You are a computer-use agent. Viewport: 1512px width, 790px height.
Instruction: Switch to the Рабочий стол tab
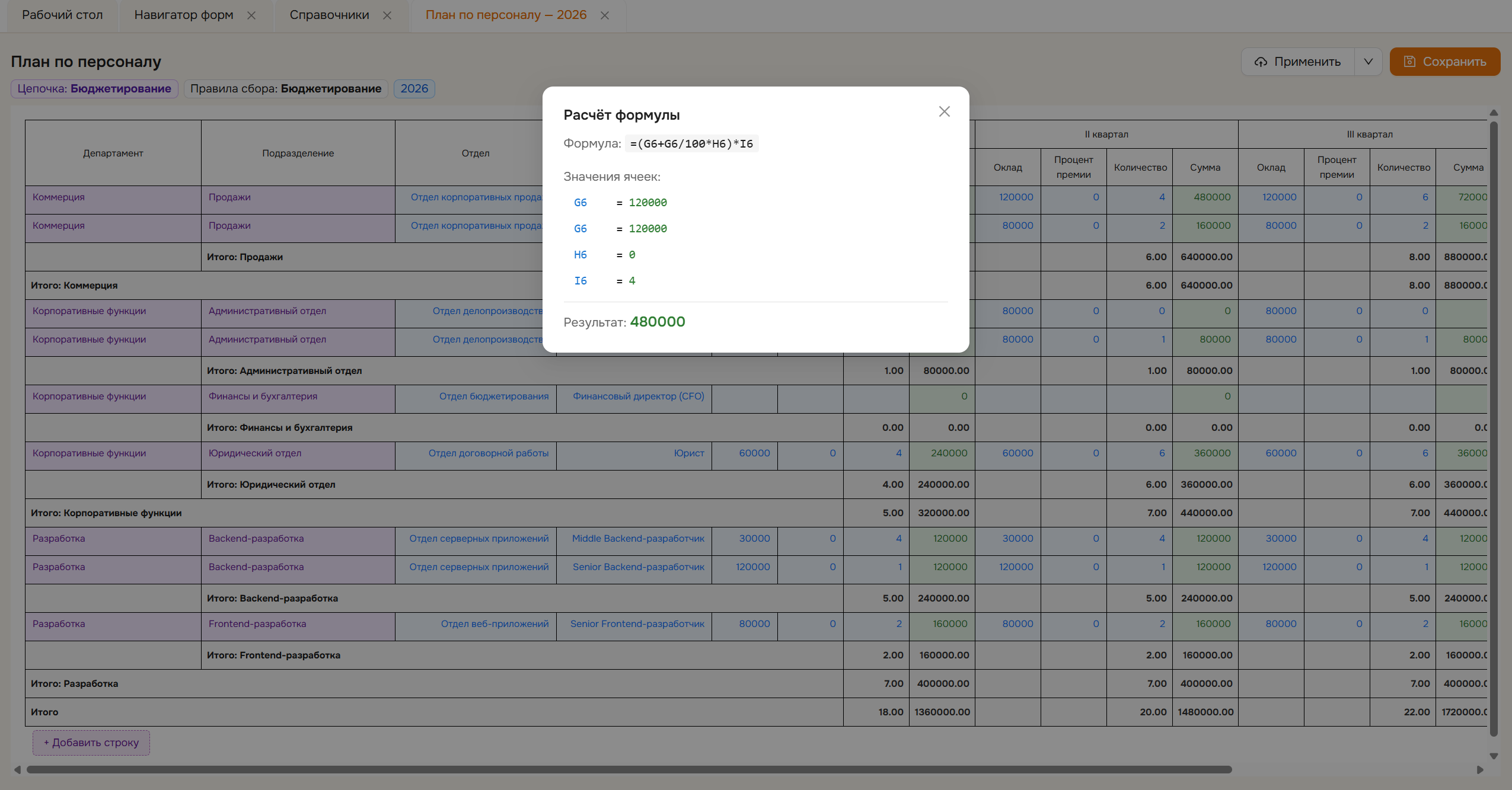(62, 15)
